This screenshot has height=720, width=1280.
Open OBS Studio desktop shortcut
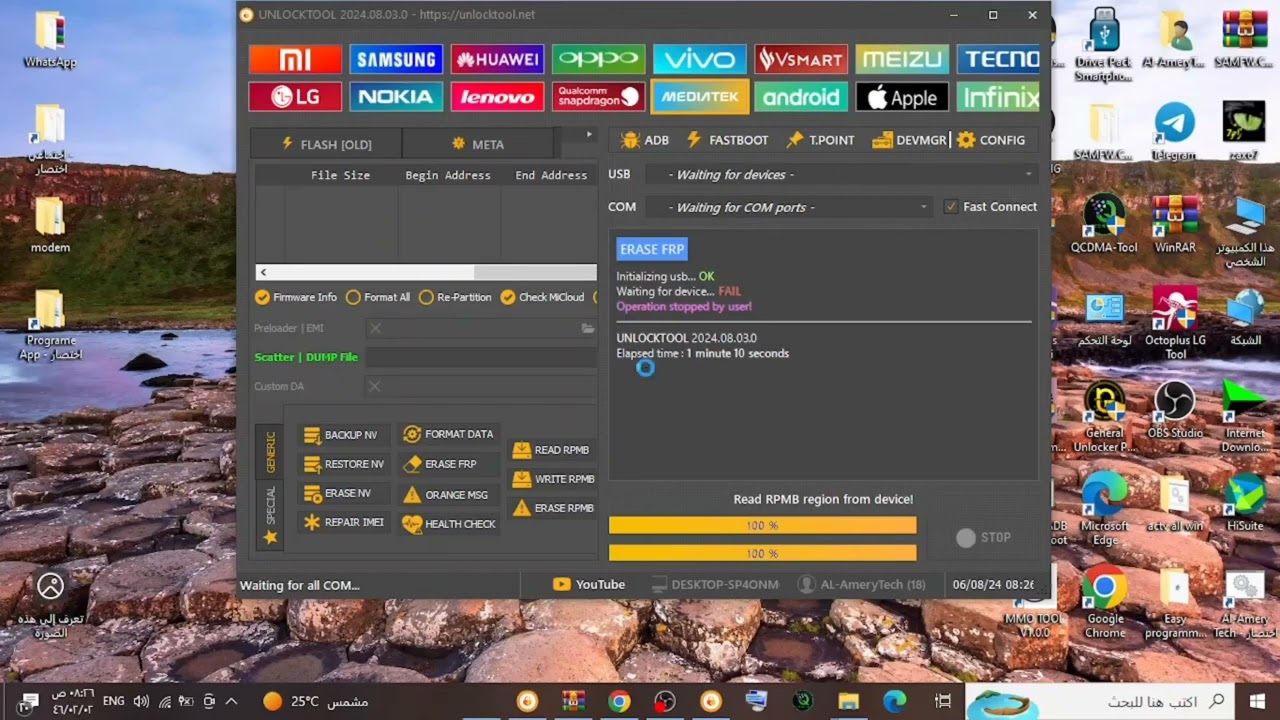[1175, 410]
